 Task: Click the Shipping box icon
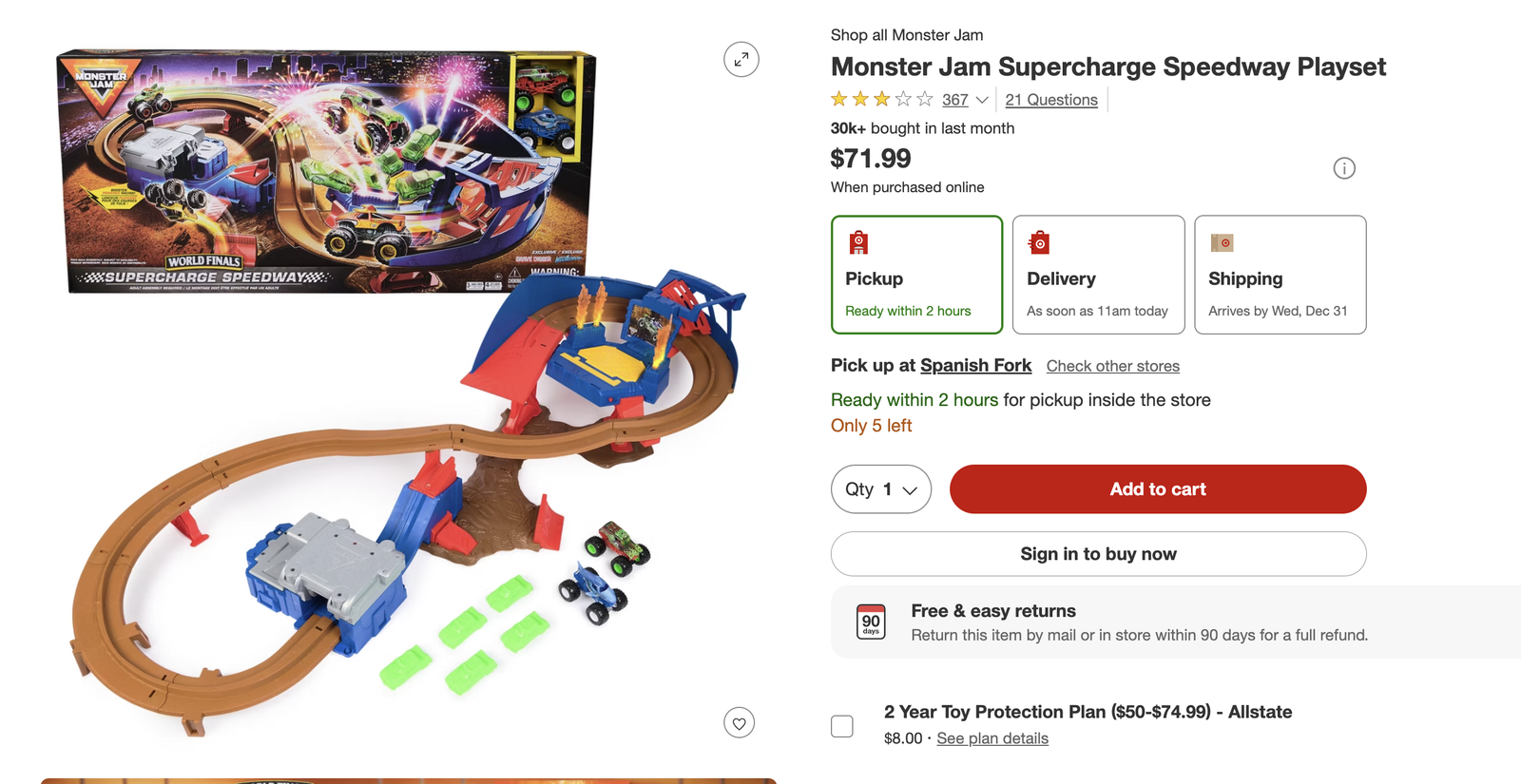(1222, 243)
